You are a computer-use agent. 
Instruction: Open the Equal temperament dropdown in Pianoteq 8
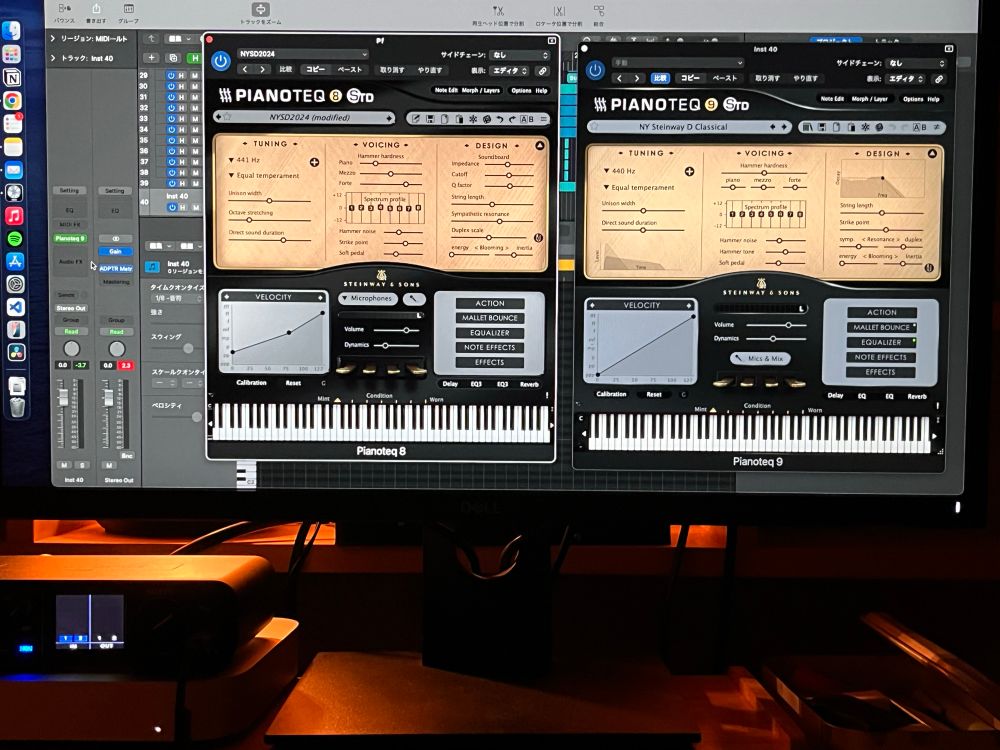[263, 175]
